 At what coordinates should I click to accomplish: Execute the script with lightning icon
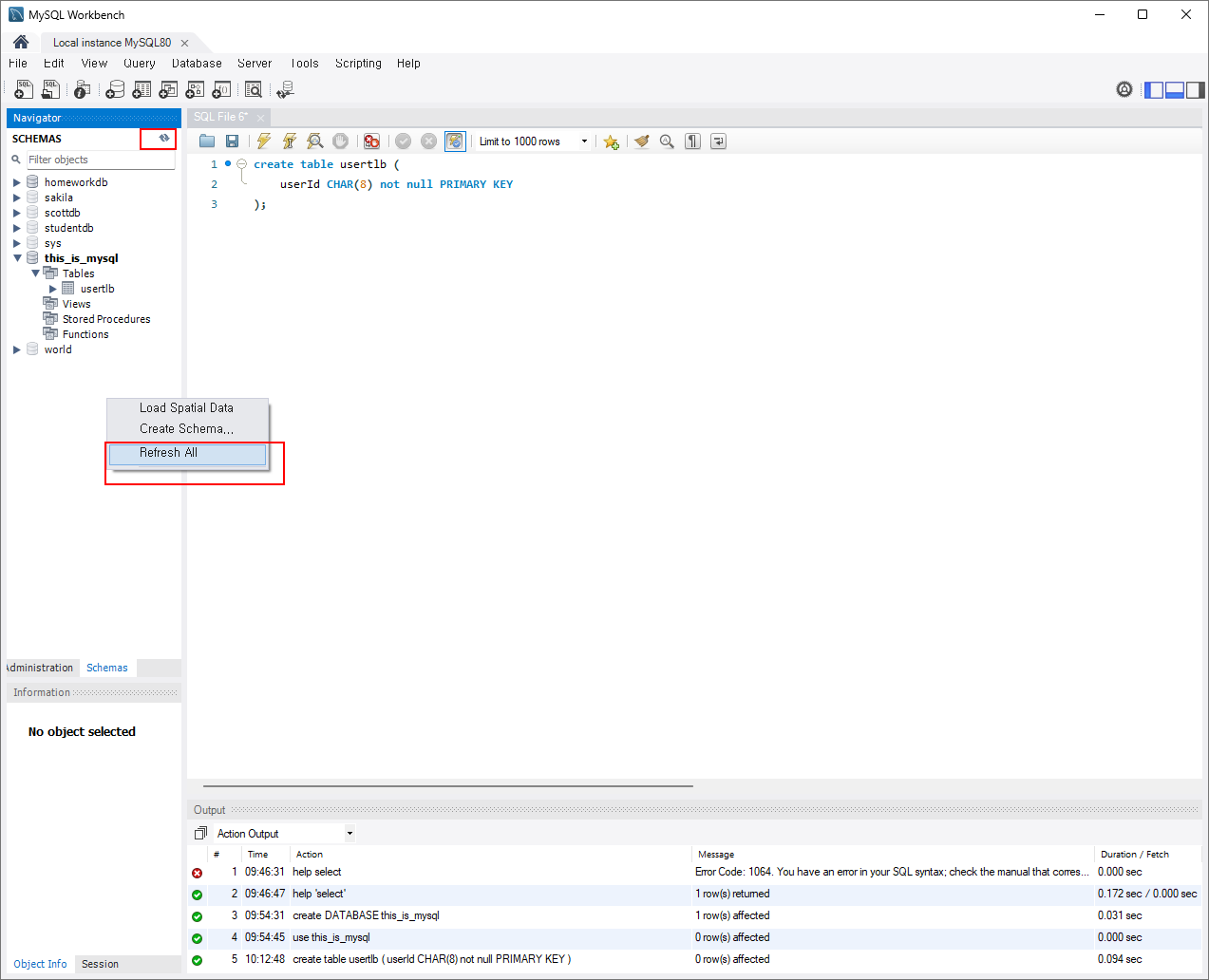coord(264,141)
